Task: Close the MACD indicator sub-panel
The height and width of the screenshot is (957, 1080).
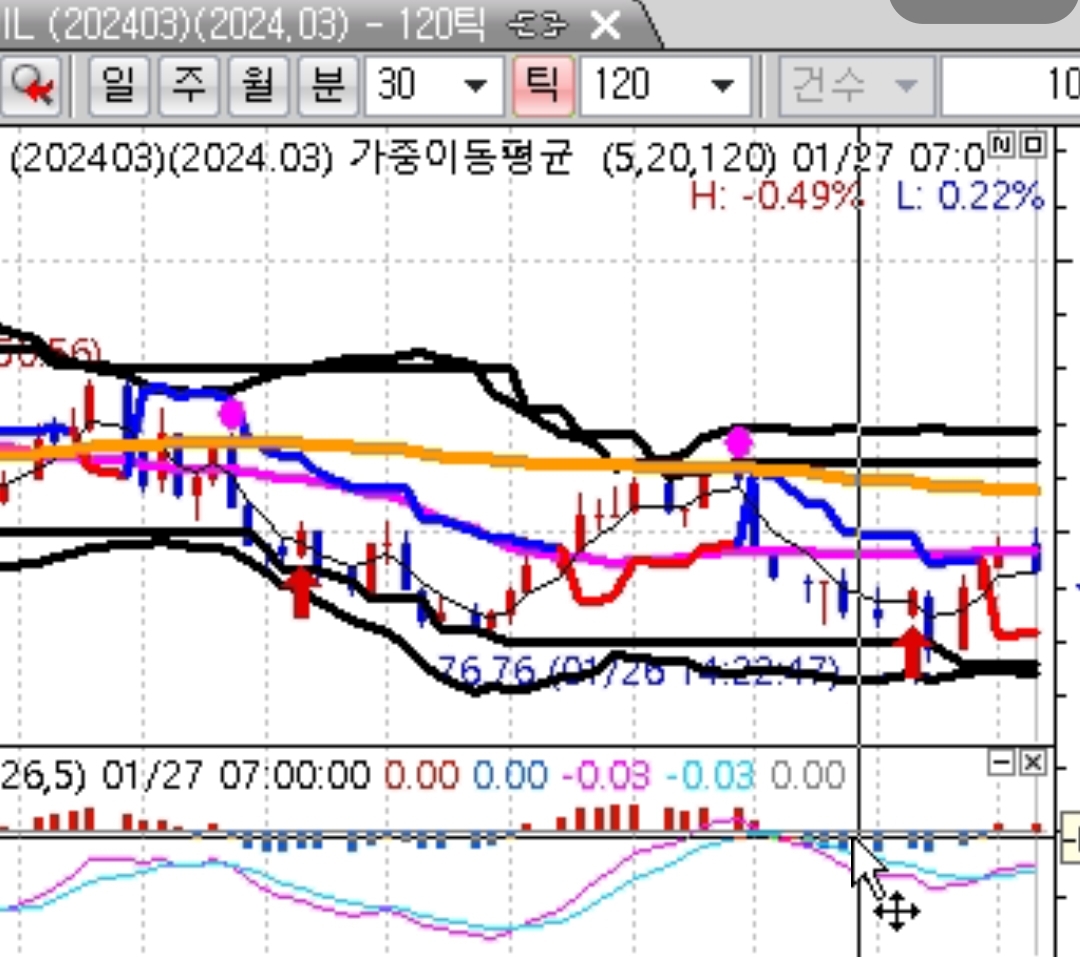Action: [1033, 764]
